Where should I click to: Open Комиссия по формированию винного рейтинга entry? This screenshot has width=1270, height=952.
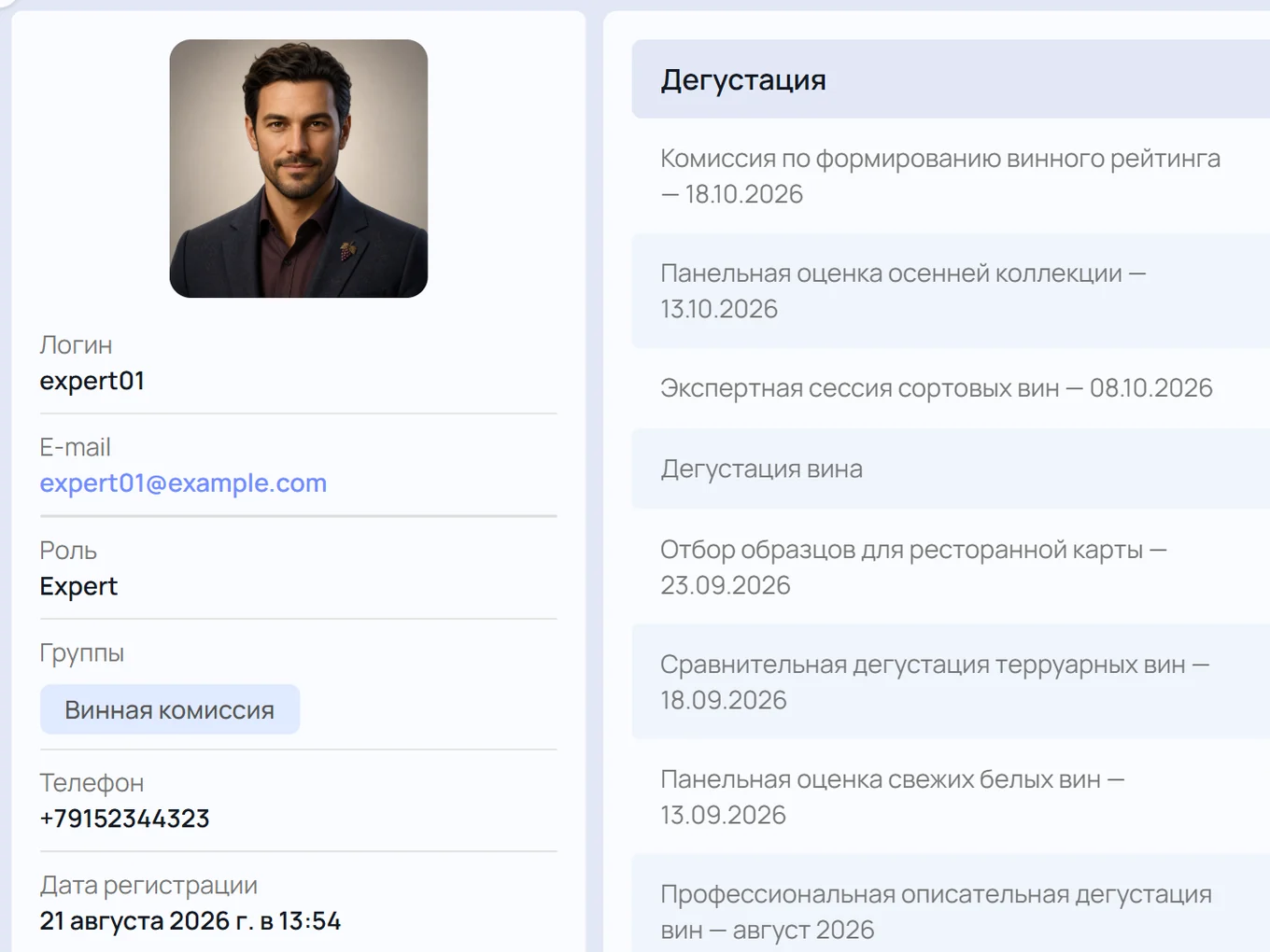click(951, 176)
